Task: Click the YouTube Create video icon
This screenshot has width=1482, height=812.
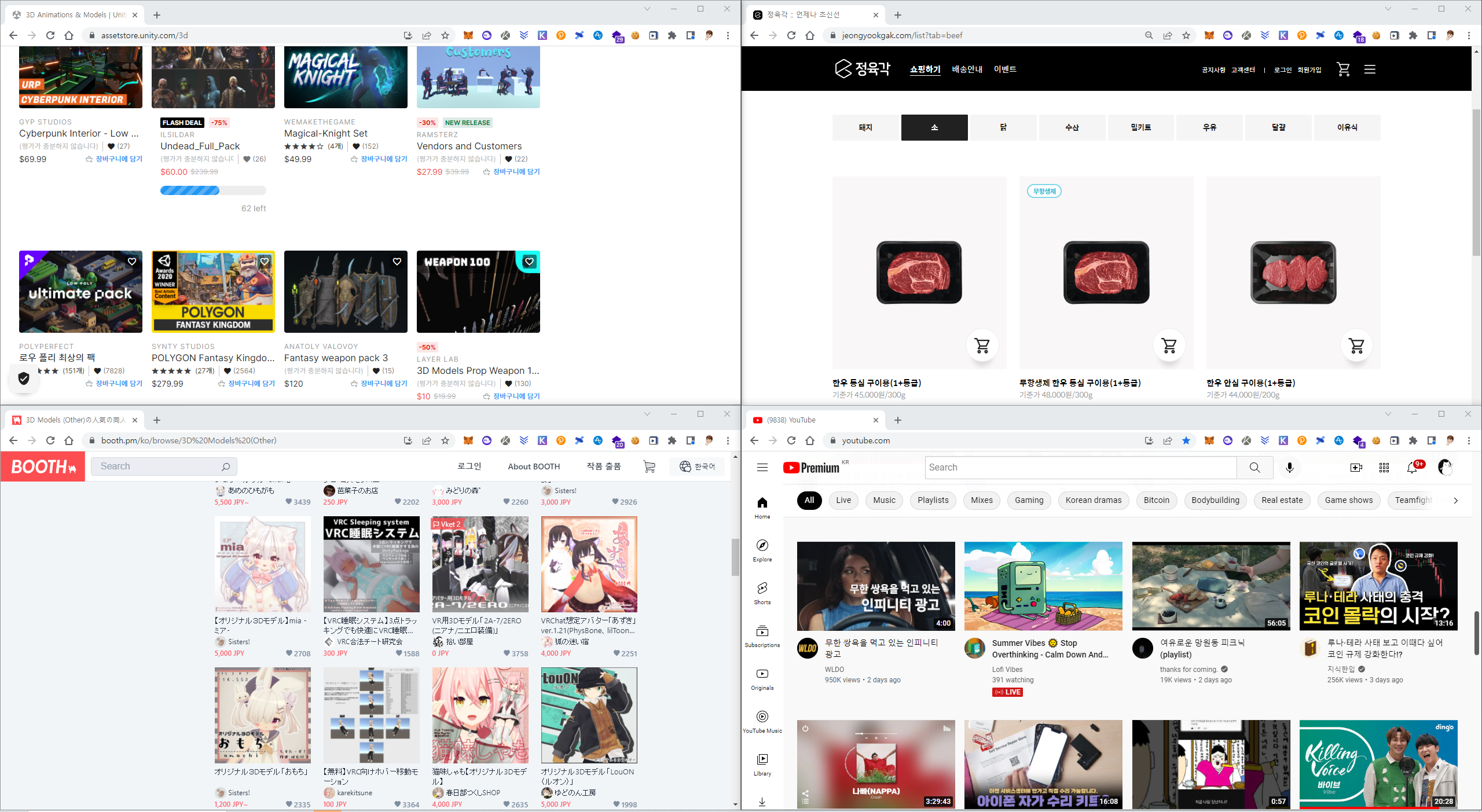Action: [1356, 467]
